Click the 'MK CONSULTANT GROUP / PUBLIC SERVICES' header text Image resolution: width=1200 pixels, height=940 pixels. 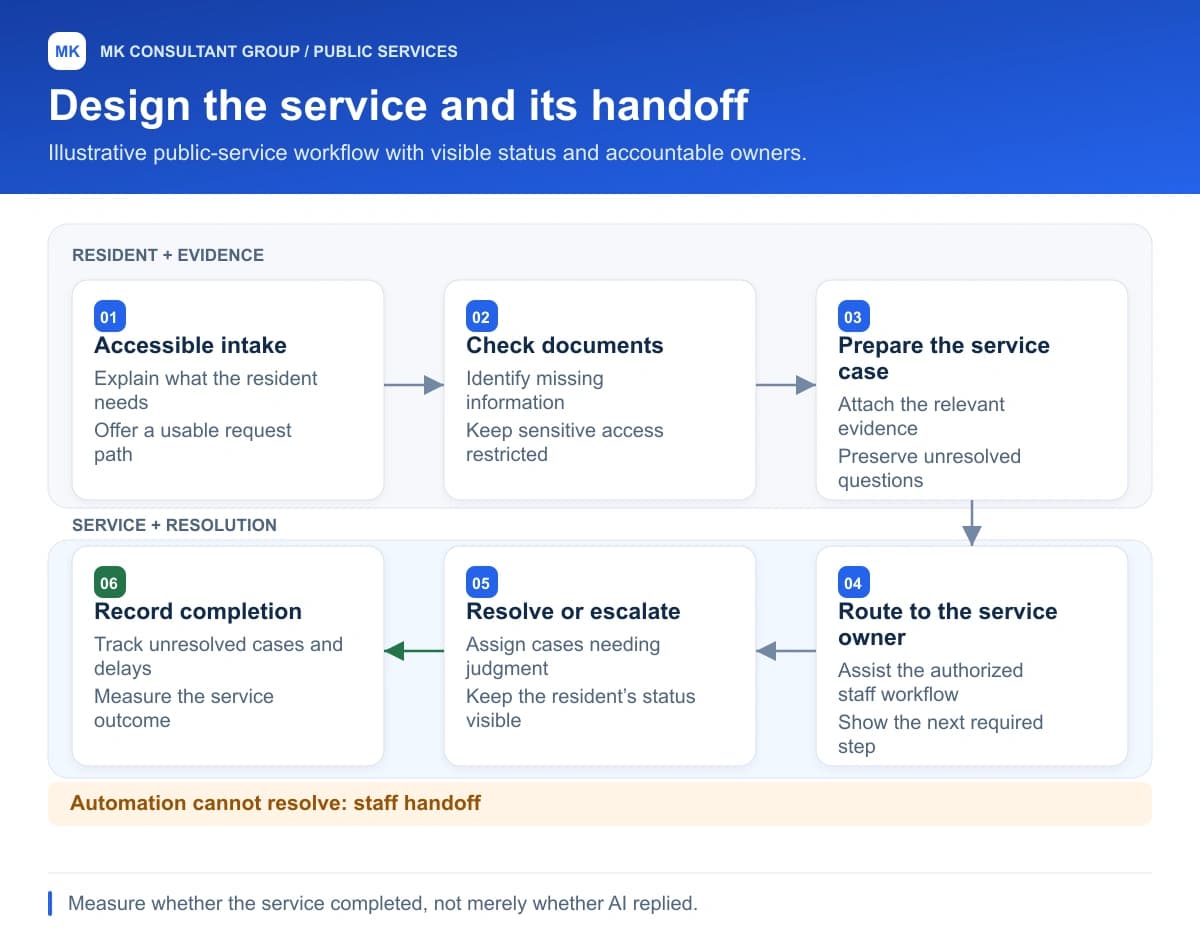pyautogui.click(x=279, y=51)
